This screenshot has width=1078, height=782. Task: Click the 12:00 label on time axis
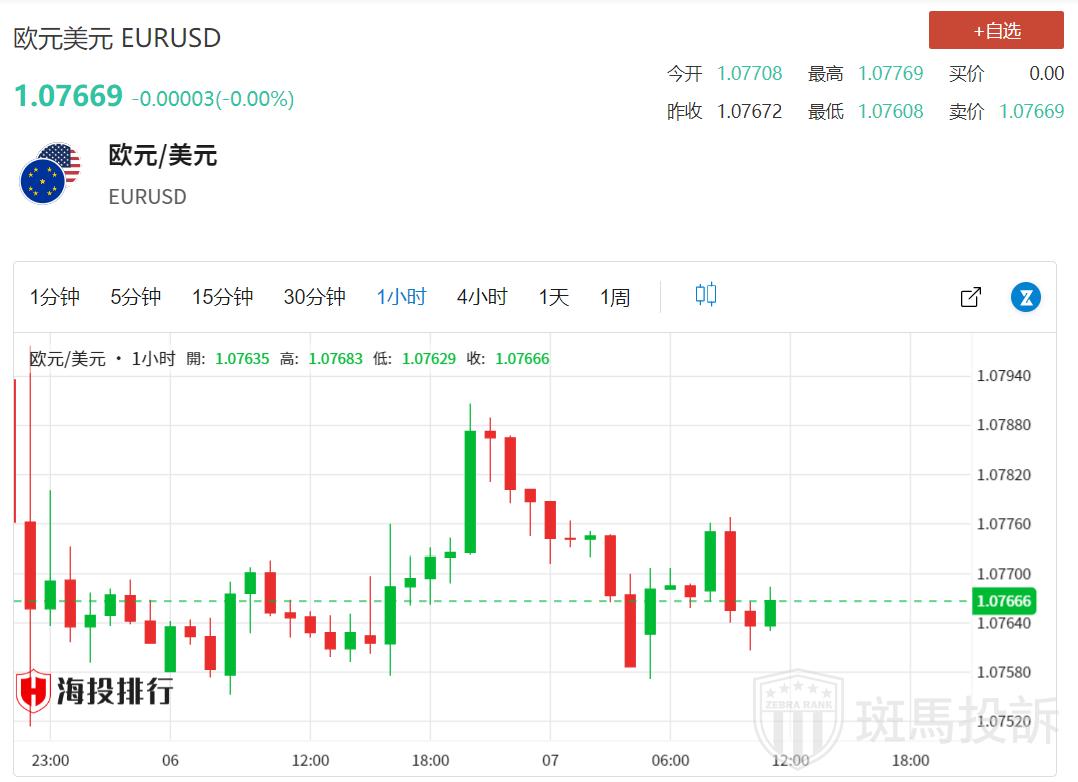(x=310, y=760)
